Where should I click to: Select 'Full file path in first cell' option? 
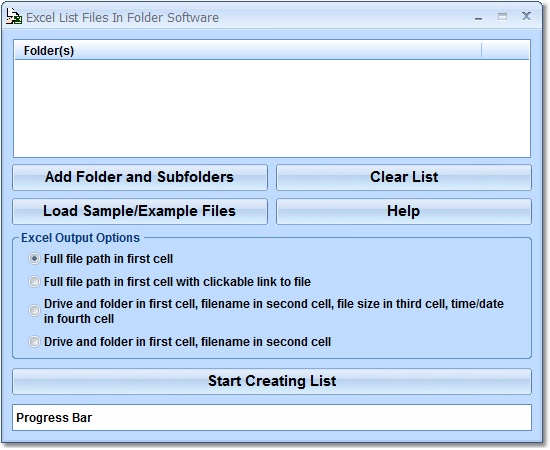point(34,259)
